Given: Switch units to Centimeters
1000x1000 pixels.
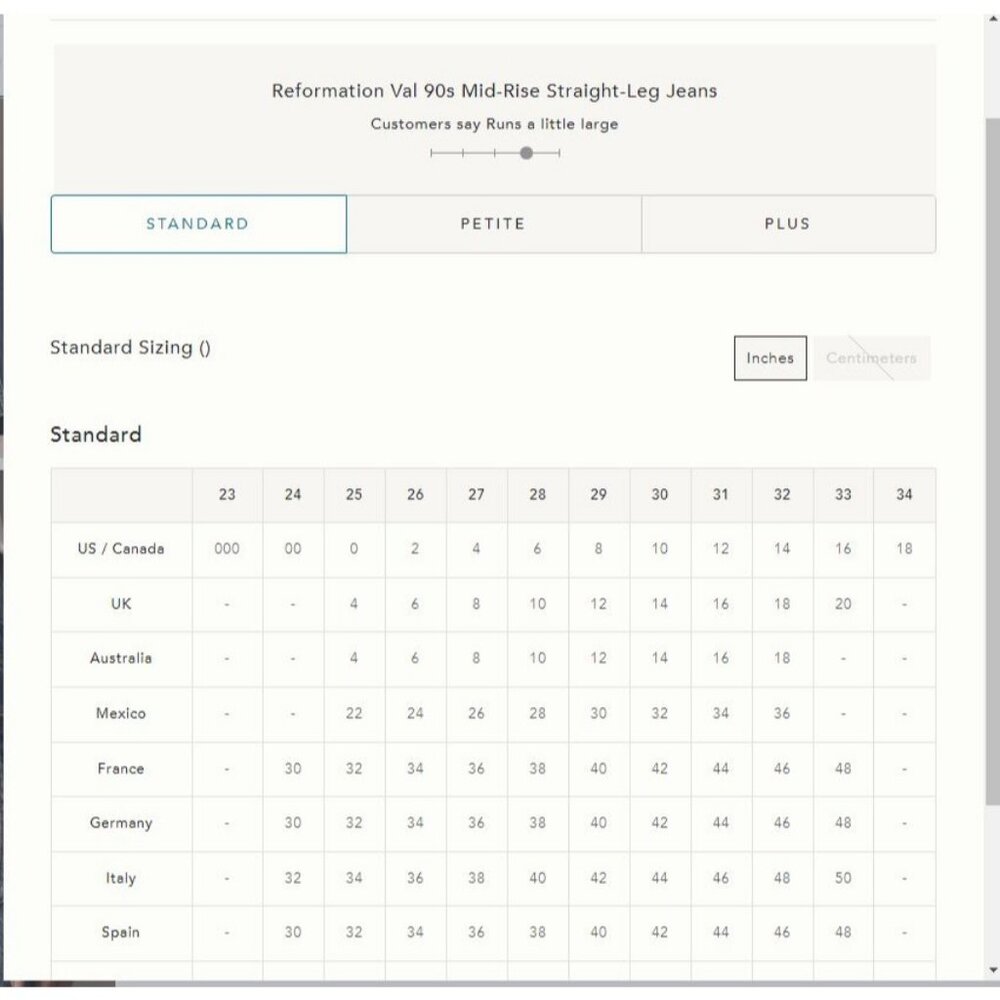Looking at the screenshot, I should pos(871,358).
